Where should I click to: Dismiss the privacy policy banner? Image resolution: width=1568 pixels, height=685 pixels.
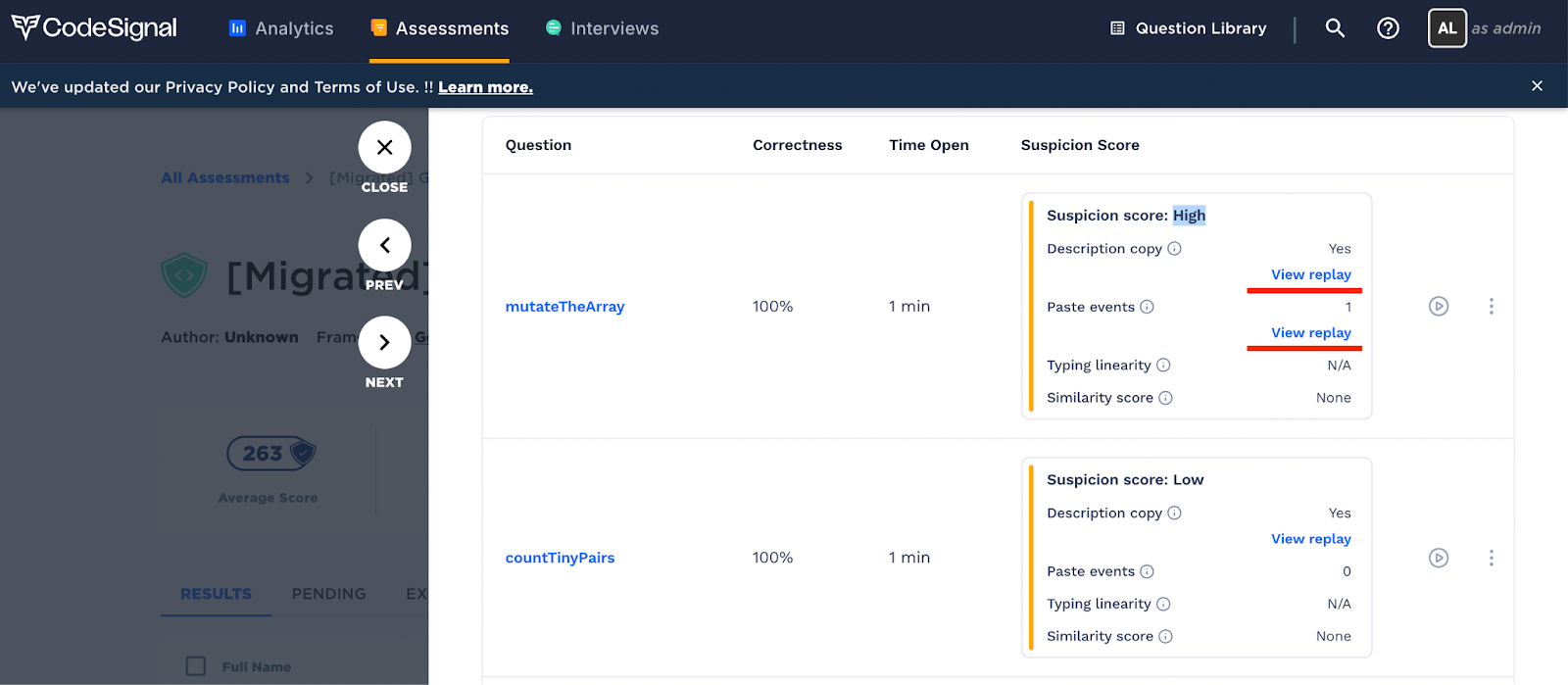coord(1537,86)
